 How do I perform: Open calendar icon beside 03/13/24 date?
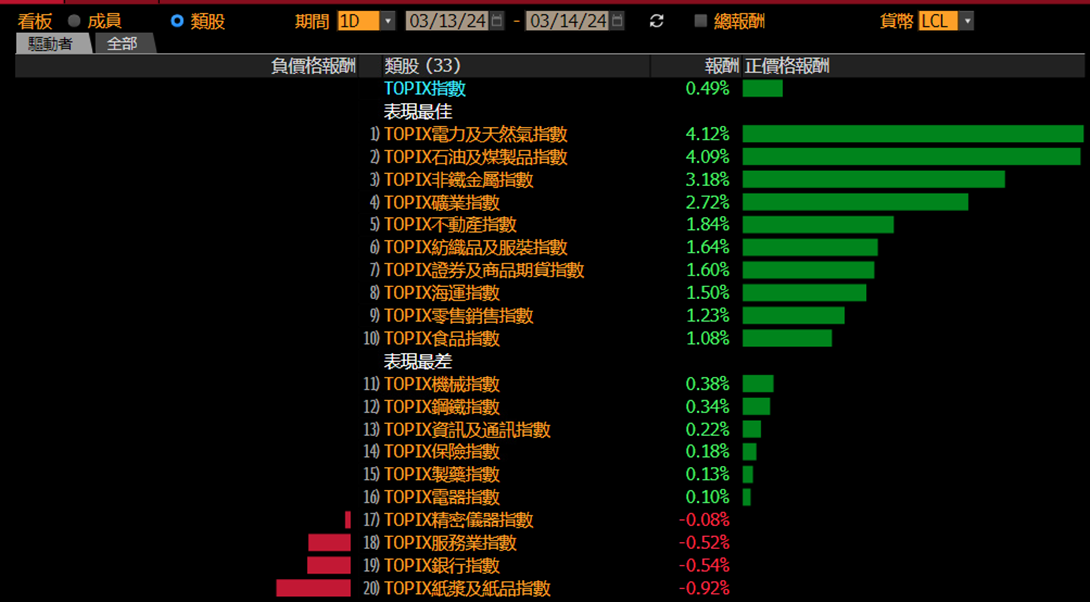(x=496, y=21)
